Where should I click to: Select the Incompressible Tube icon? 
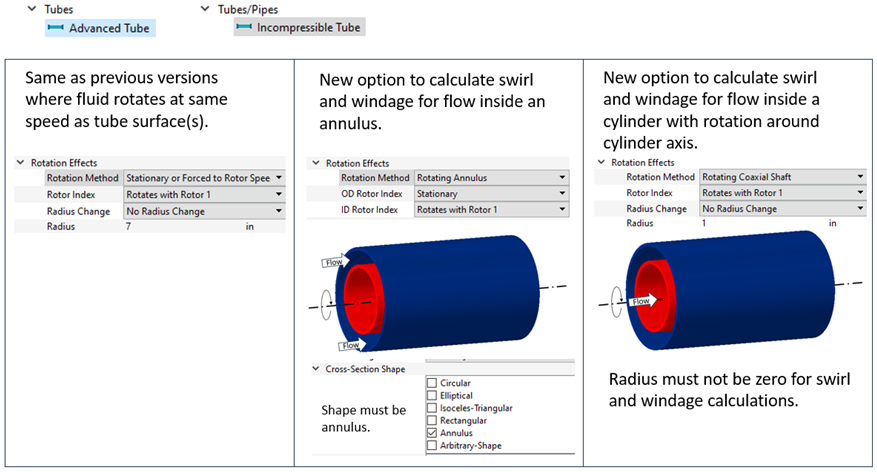pos(244,28)
